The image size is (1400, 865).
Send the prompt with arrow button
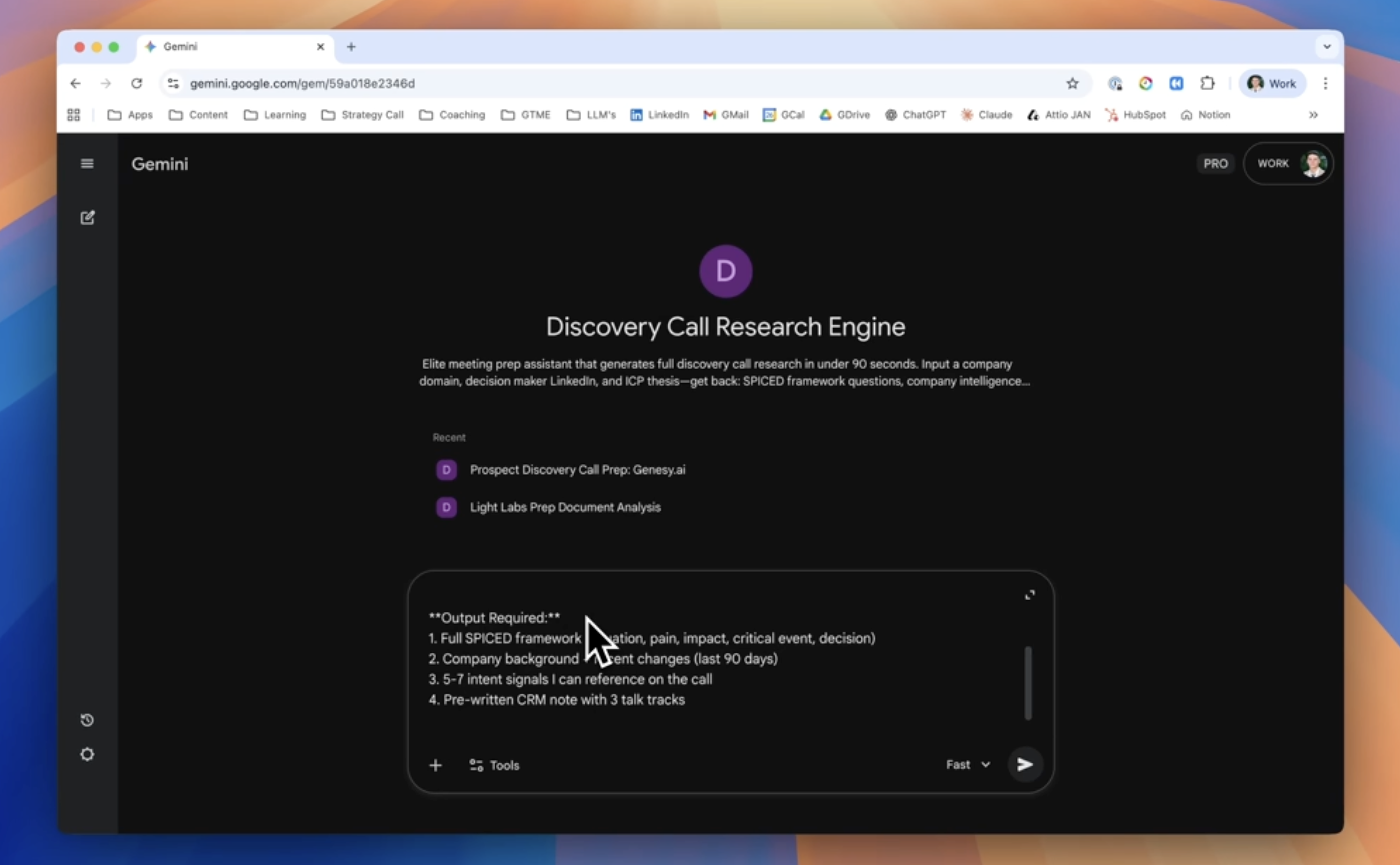(x=1024, y=765)
